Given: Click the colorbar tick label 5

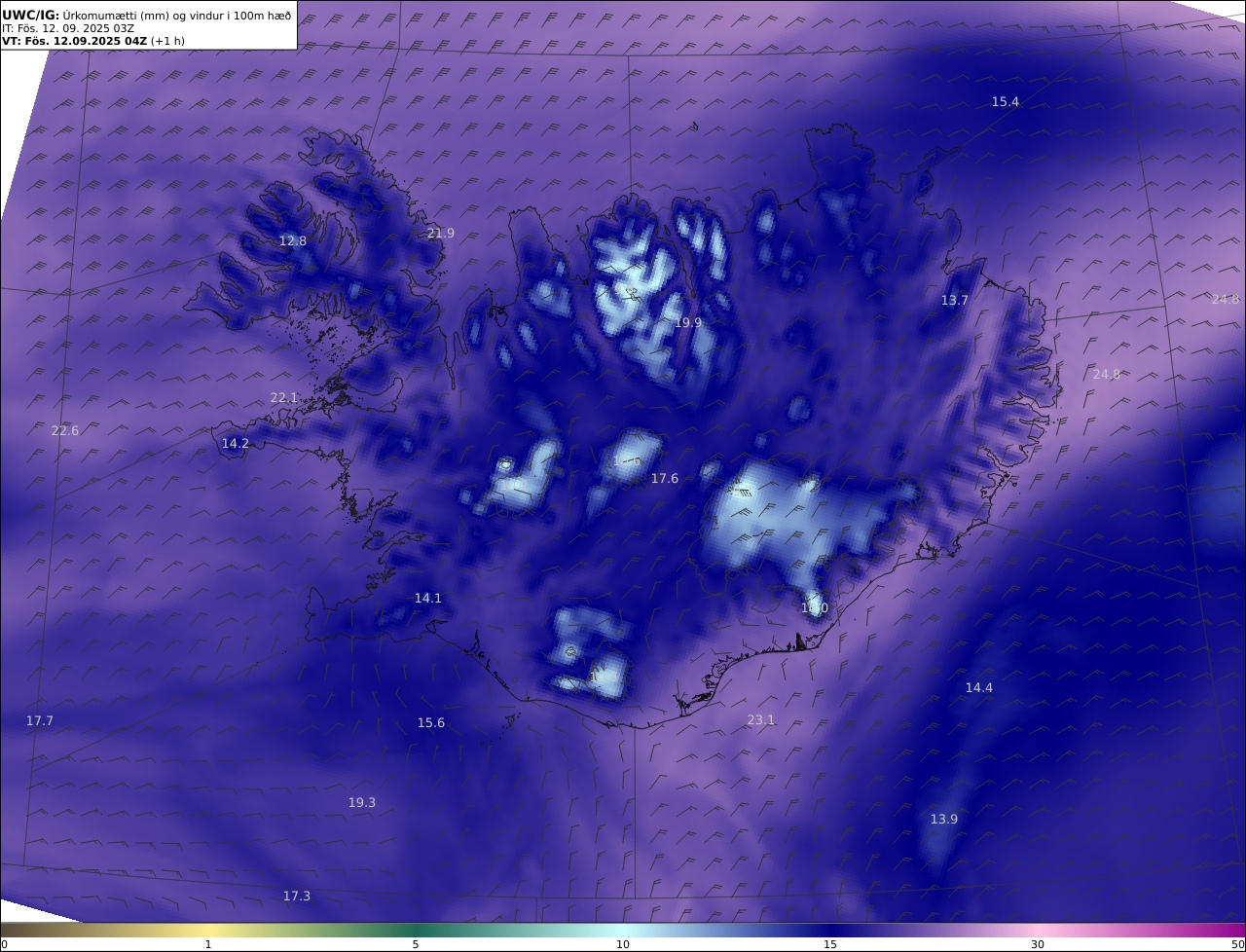Looking at the screenshot, I should 416,944.
